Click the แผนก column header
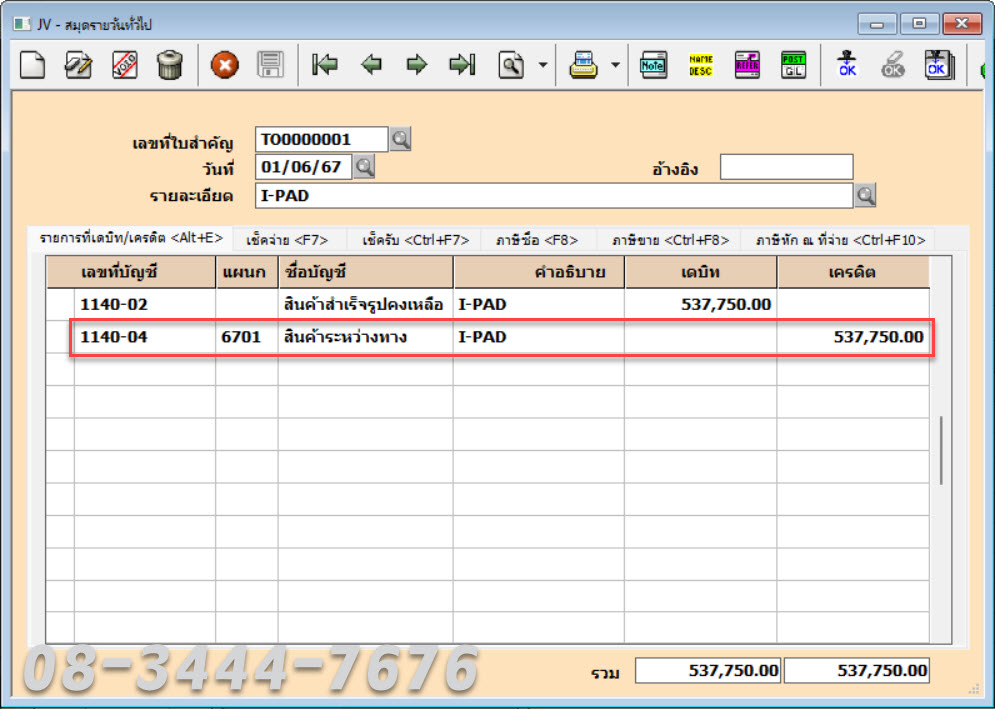The image size is (995, 709). (x=247, y=272)
